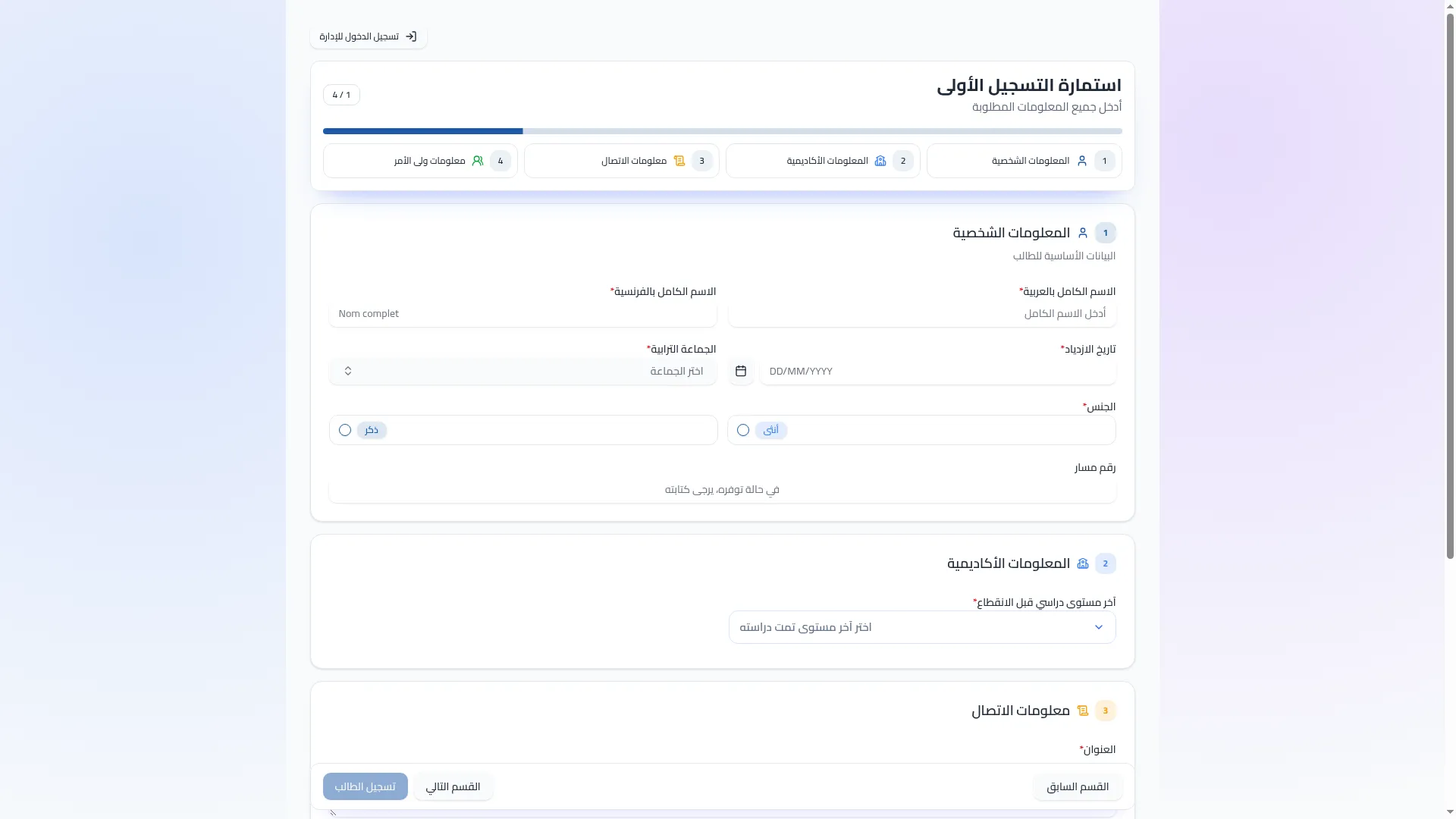Image resolution: width=1456 pixels, height=819 pixels.
Task: Click number 2 badge in section heading
Action: point(1106,563)
